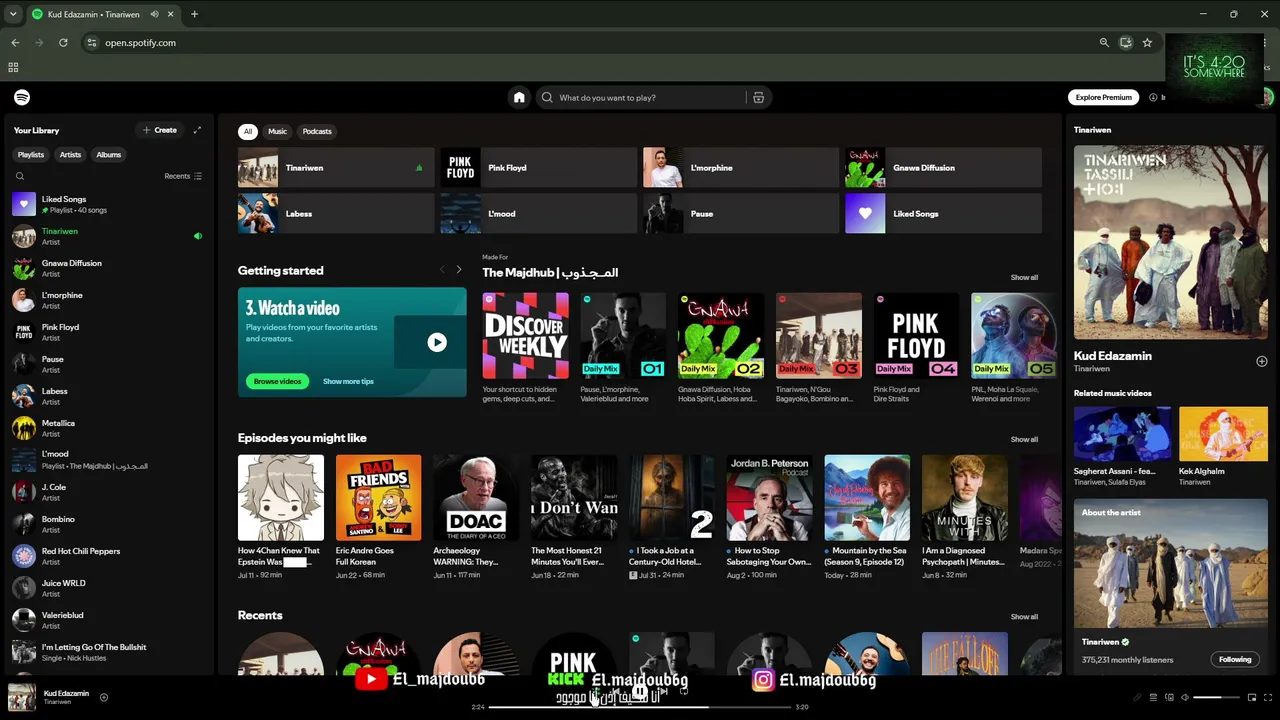The image size is (1280, 720).
Task: Click the Explore Premium button
Action: 1104,97
